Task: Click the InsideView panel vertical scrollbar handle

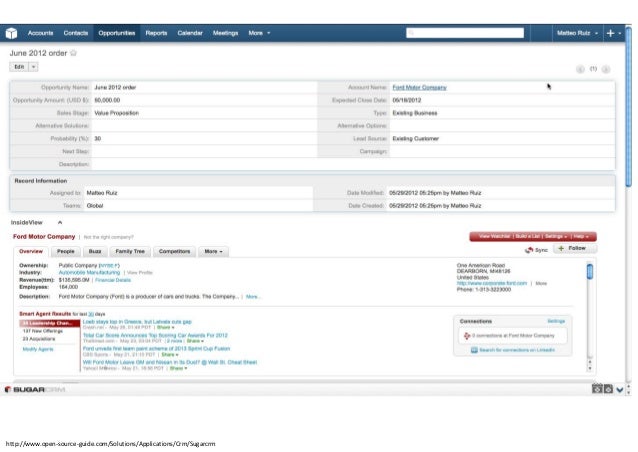Action: pos(590,271)
